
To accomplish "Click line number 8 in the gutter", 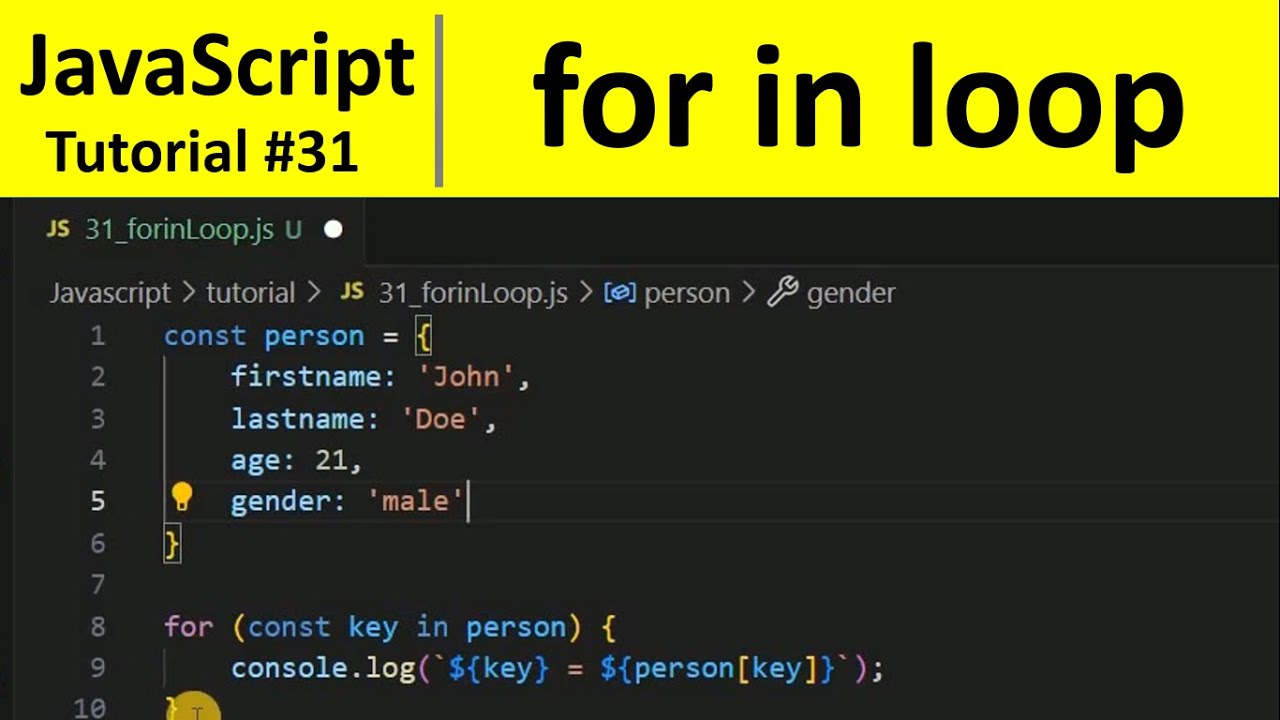I will 98,627.
